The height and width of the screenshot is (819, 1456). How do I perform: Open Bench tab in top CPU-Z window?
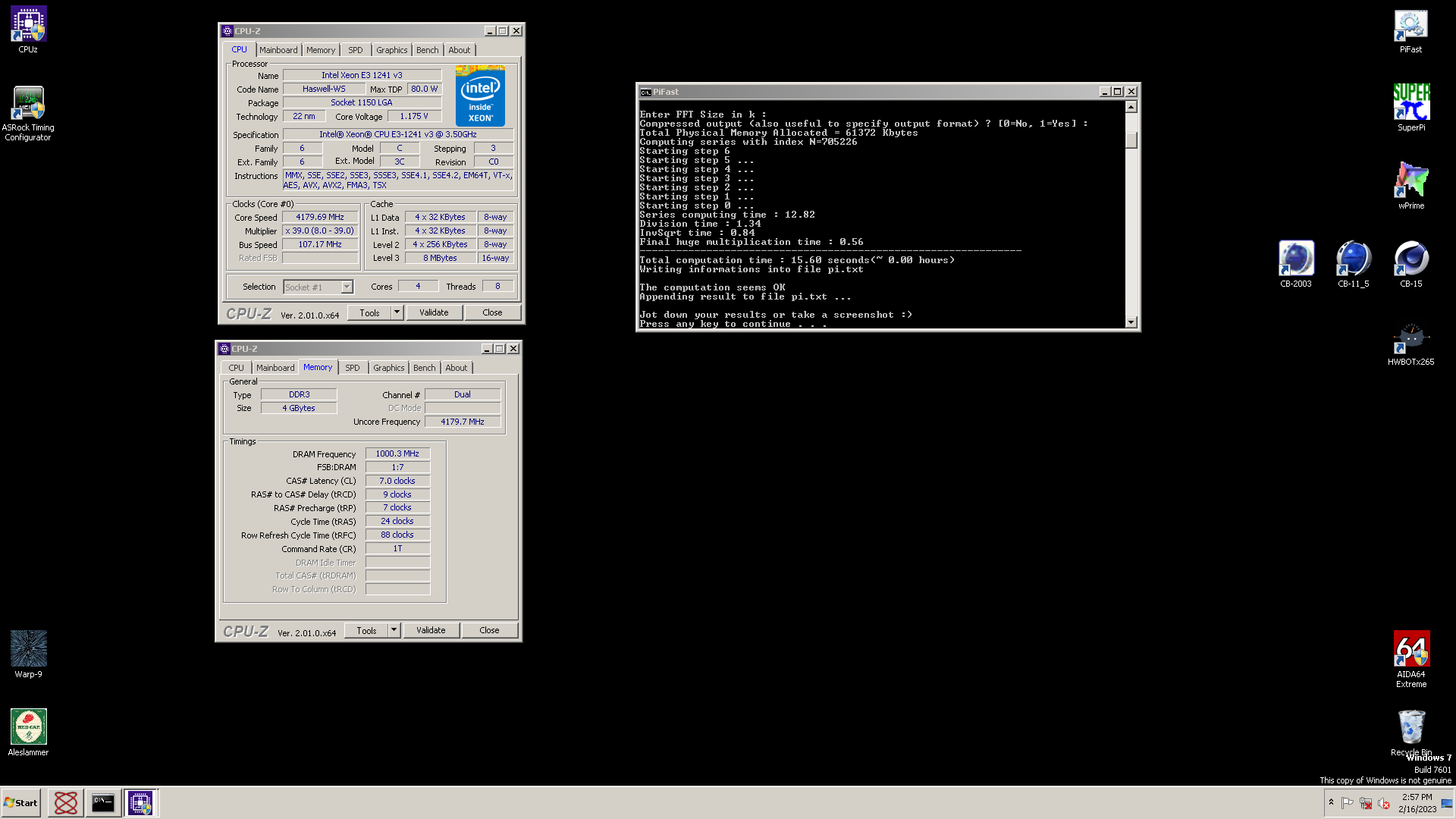(428, 50)
